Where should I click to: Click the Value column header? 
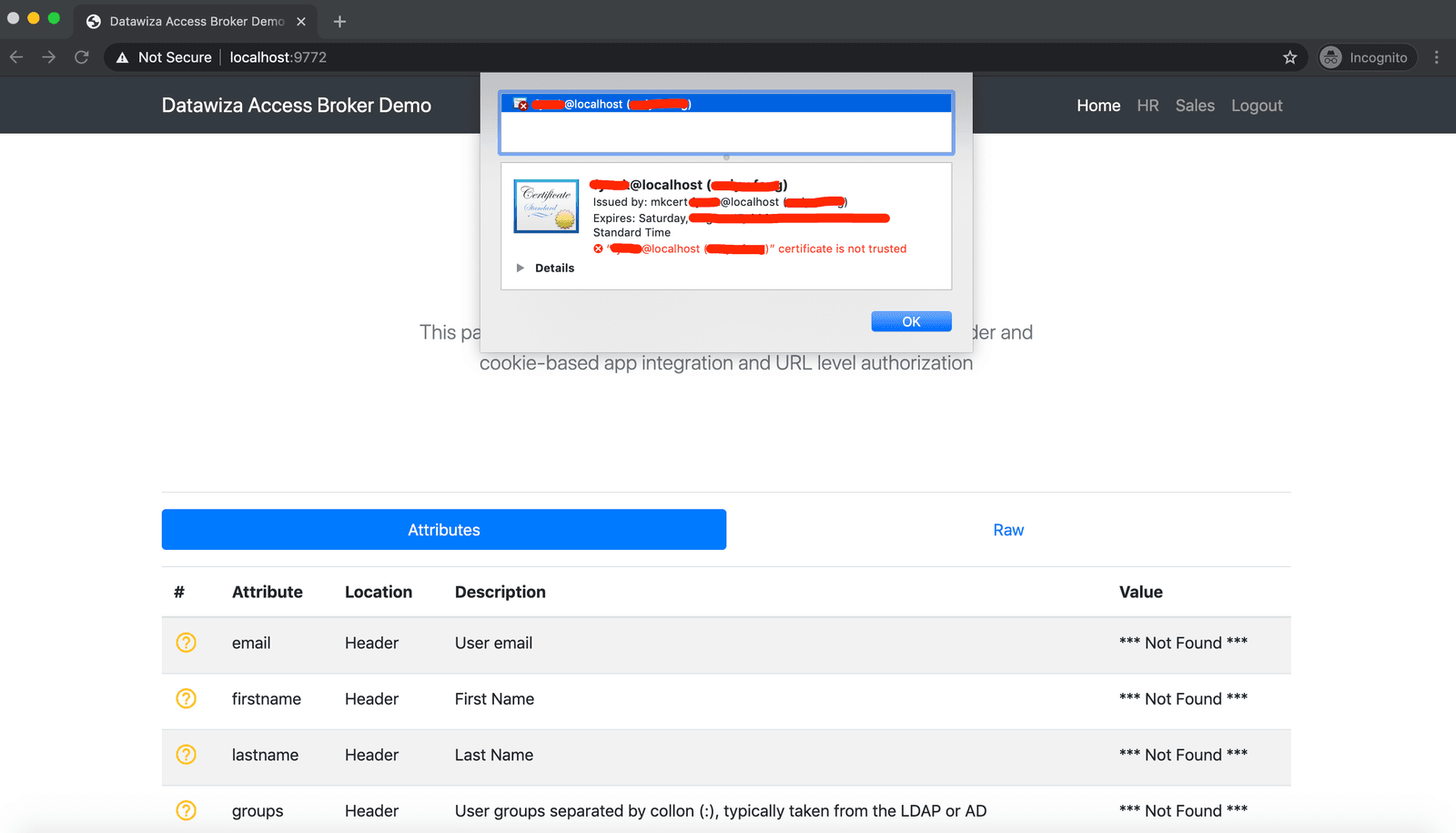[1141, 592]
